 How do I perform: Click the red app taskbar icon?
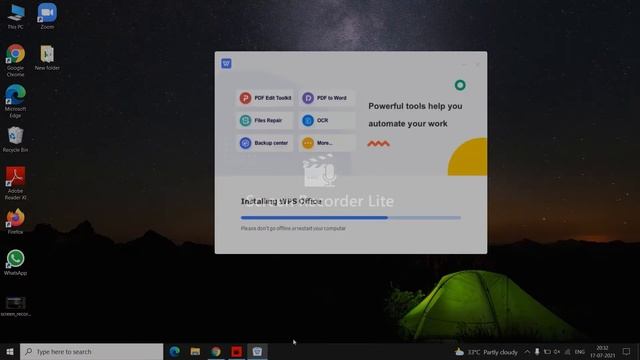point(236,351)
